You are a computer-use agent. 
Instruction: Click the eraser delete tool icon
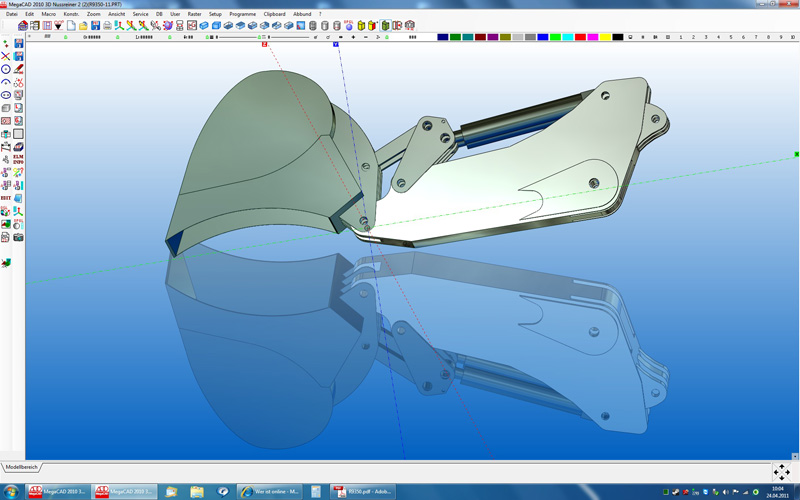pos(18,69)
